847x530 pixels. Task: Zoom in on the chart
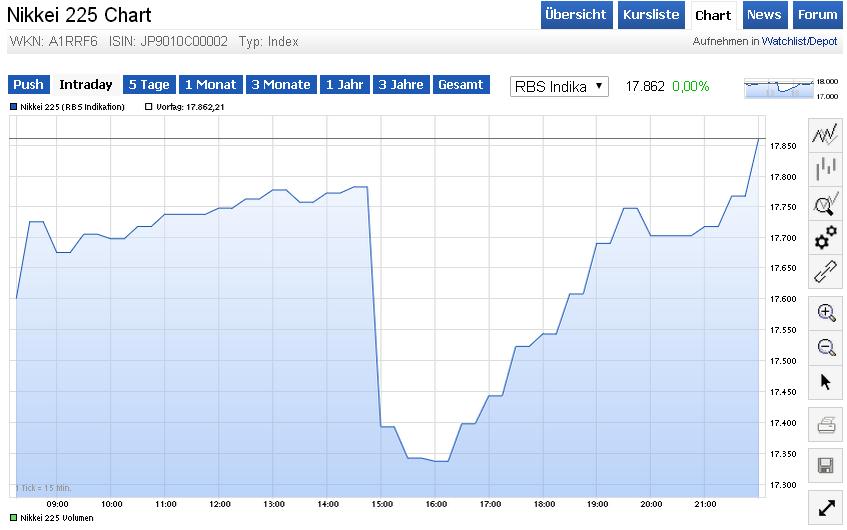tap(826, 313)
